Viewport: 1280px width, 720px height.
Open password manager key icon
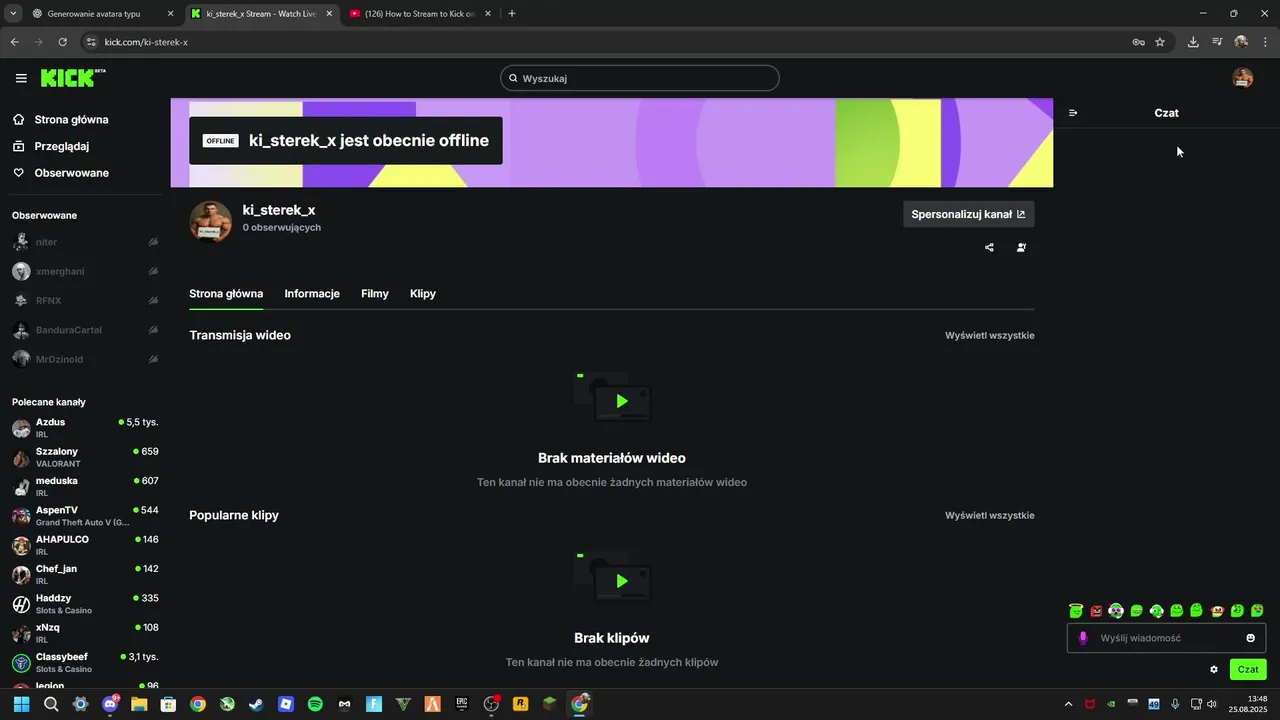pos(1138,42)
